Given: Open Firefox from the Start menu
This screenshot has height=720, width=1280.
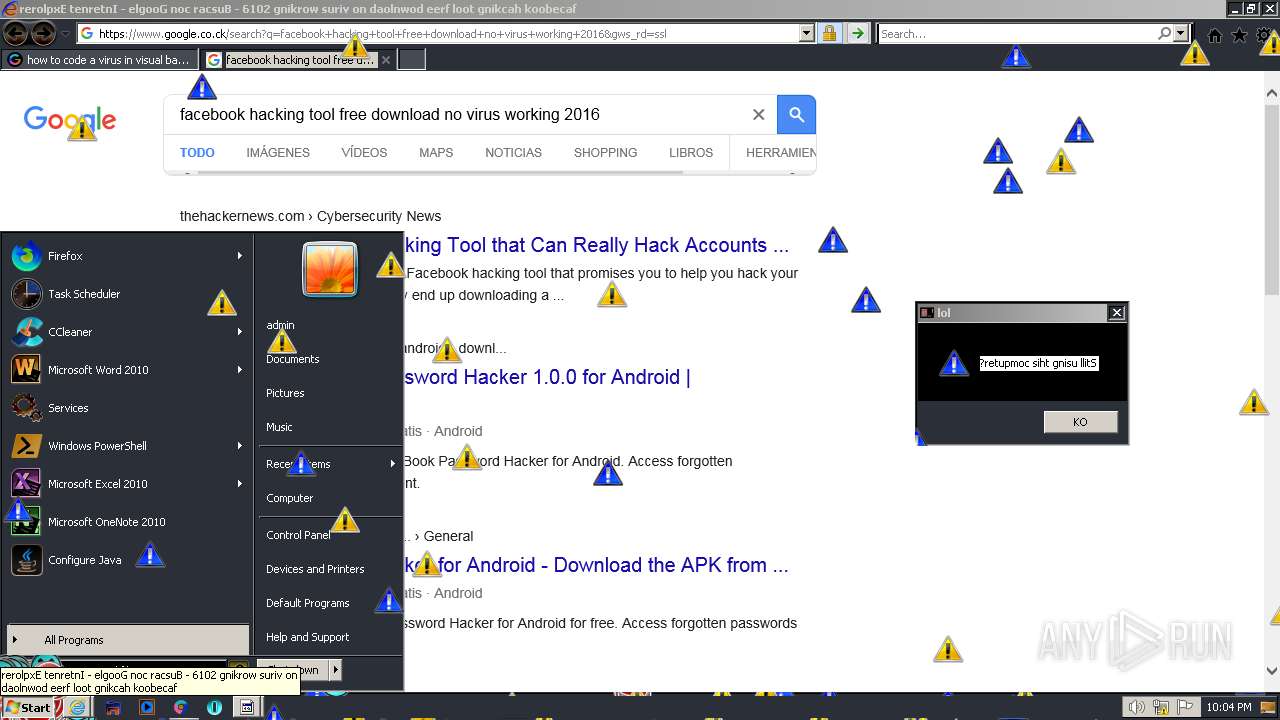Looking at the screenshot, I should (x=126, y=256).
